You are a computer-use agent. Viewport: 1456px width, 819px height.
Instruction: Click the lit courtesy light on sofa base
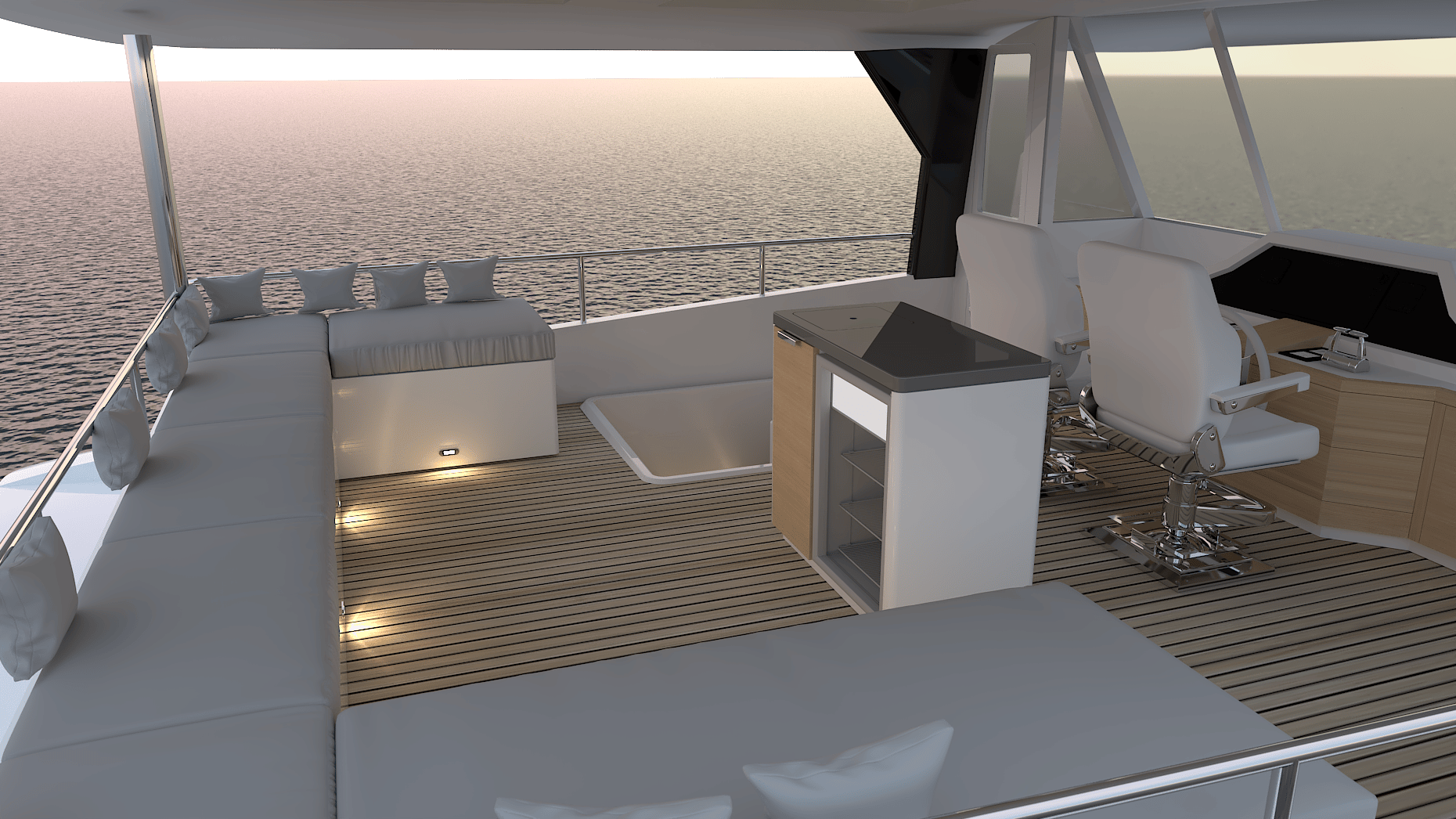point(449,452)
